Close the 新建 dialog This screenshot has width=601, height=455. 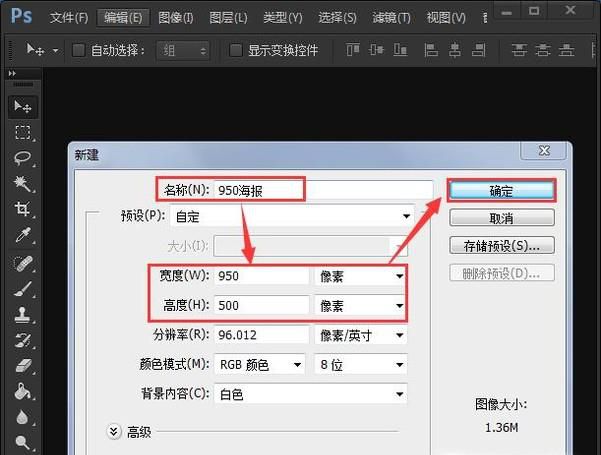544,151
